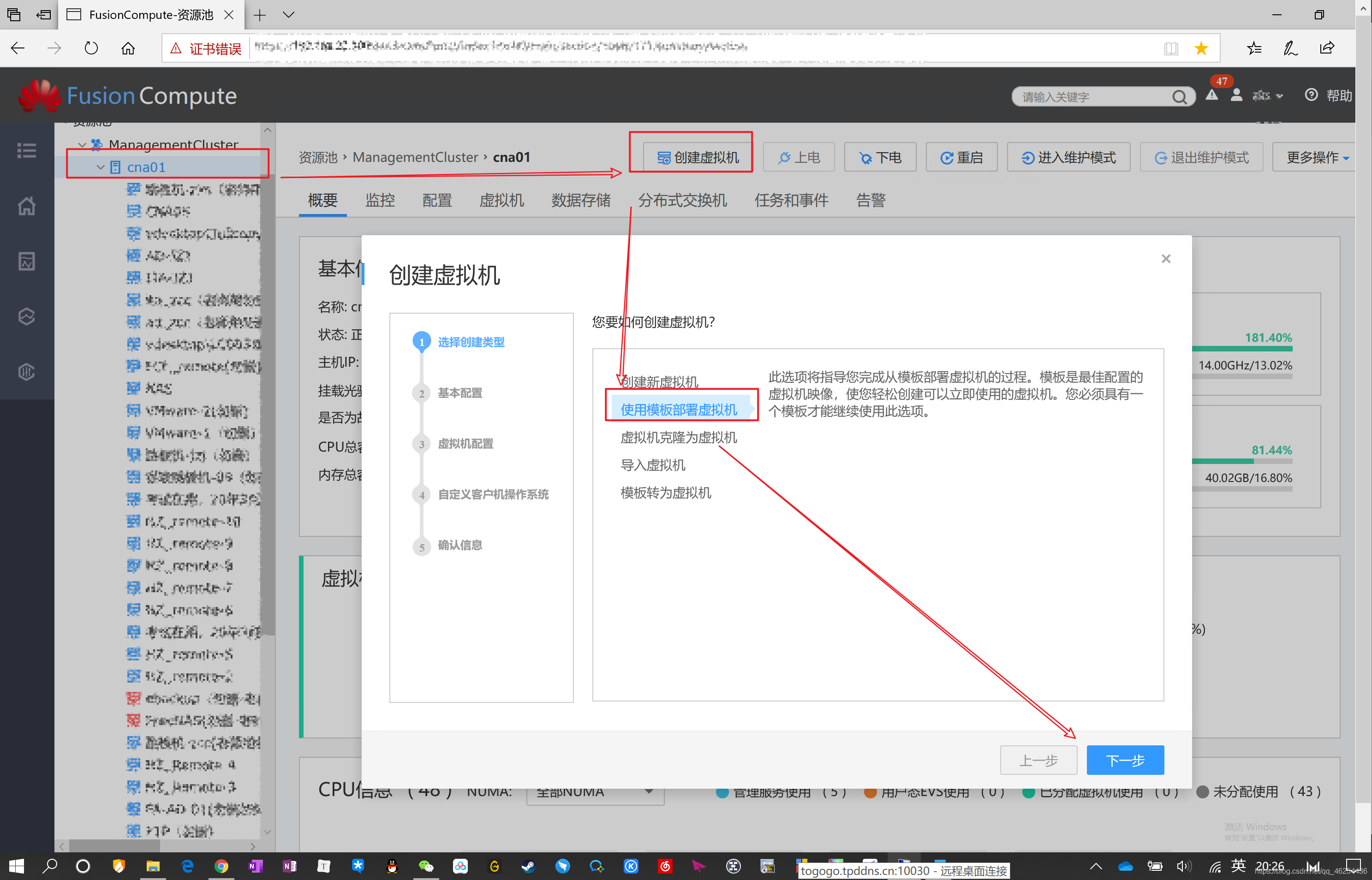1372x880 pixels.
Task: Click the alarm bell icon with badge 47
Action: (1211, 95)
